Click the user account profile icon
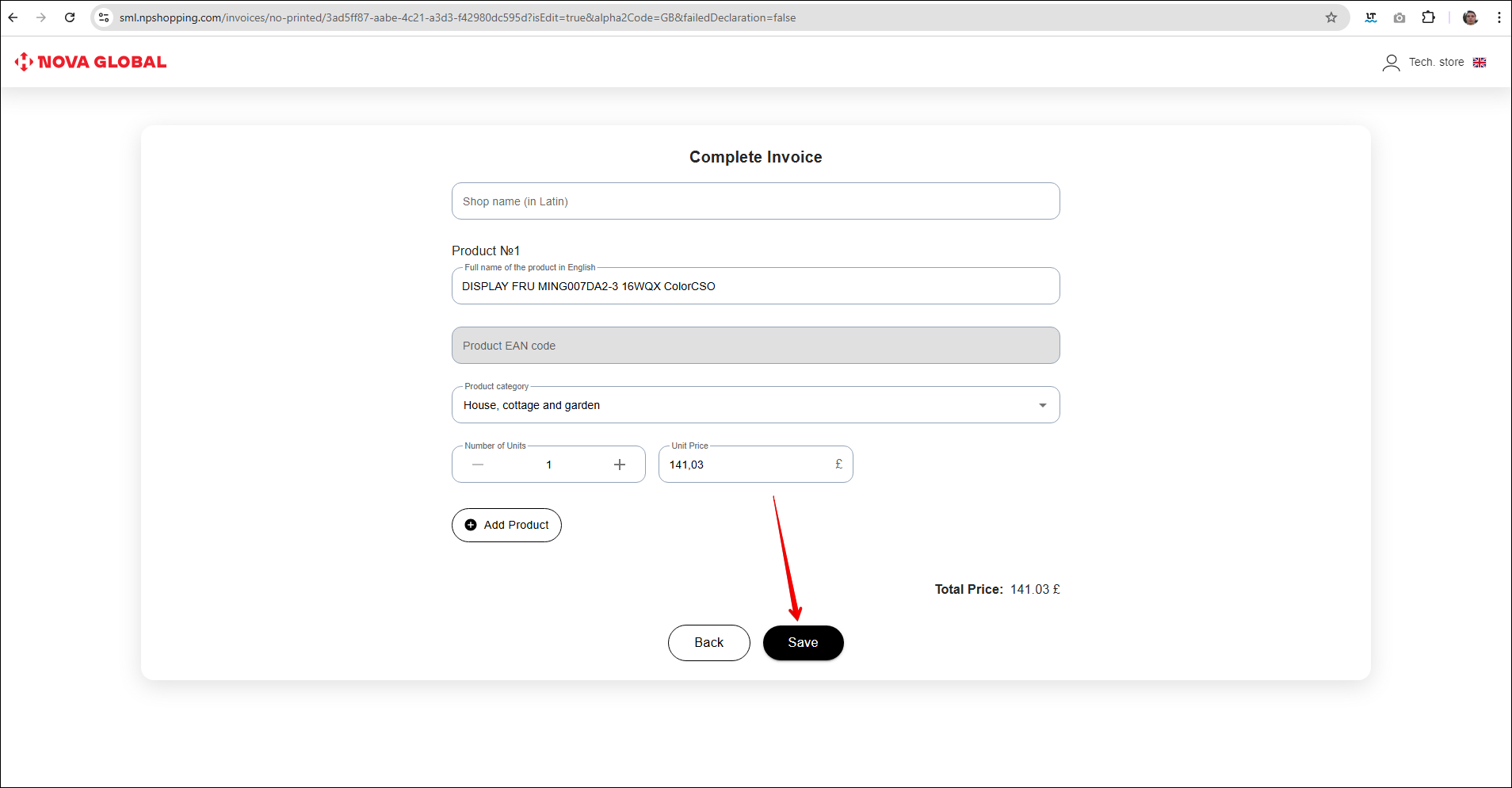The height and width of the screenshot is (788, 1512). [1391, 63]
